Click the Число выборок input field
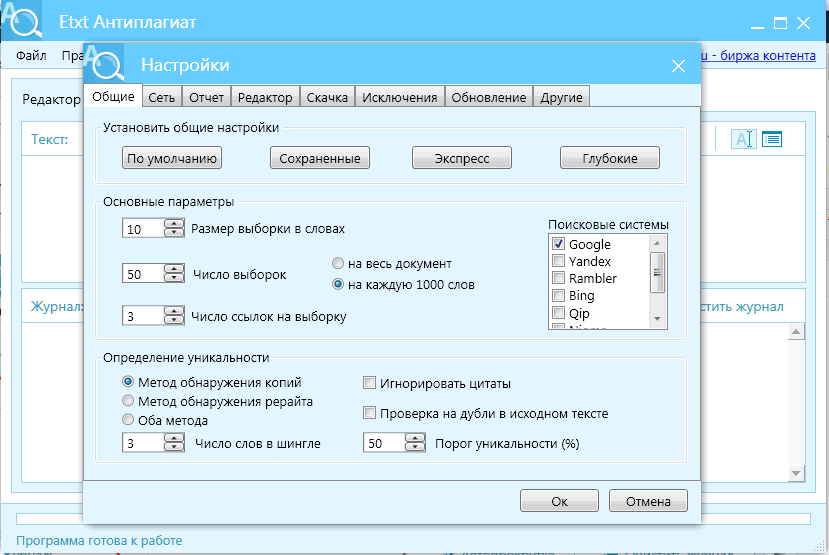Image resolution: width=829 pixels, height=555 pixels. coord(143,273)
